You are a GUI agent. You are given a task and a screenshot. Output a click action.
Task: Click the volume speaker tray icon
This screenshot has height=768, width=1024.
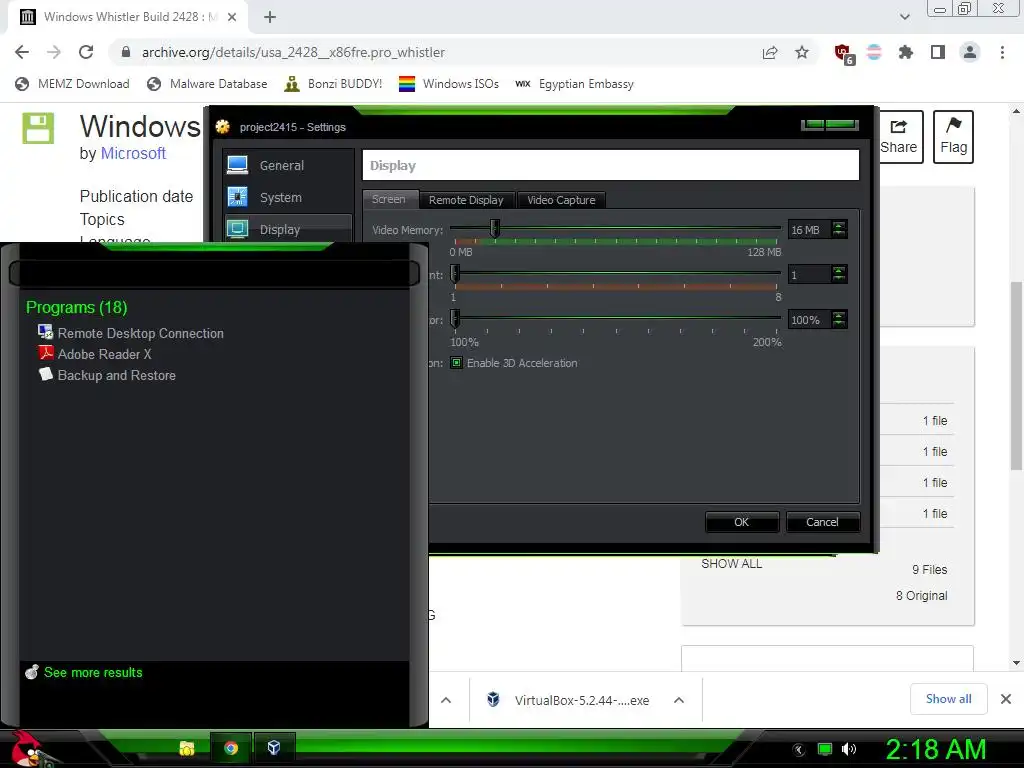pos(849,749)
